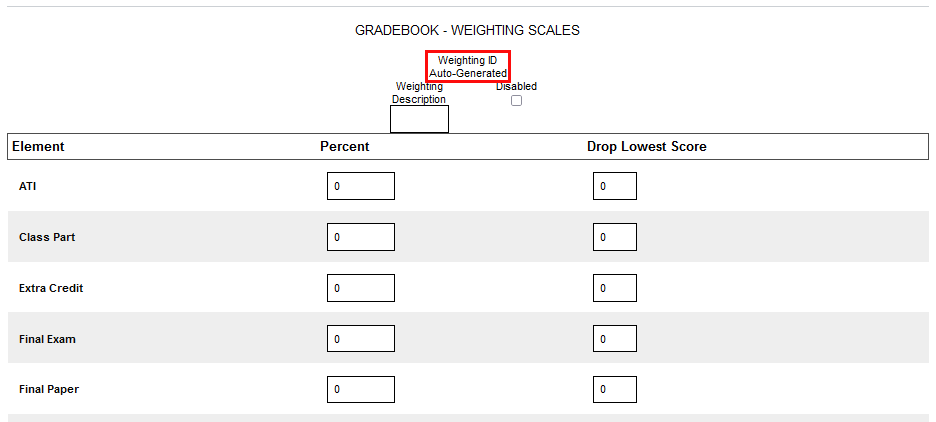Toggle the Disabled checkbox

(516, 100)
